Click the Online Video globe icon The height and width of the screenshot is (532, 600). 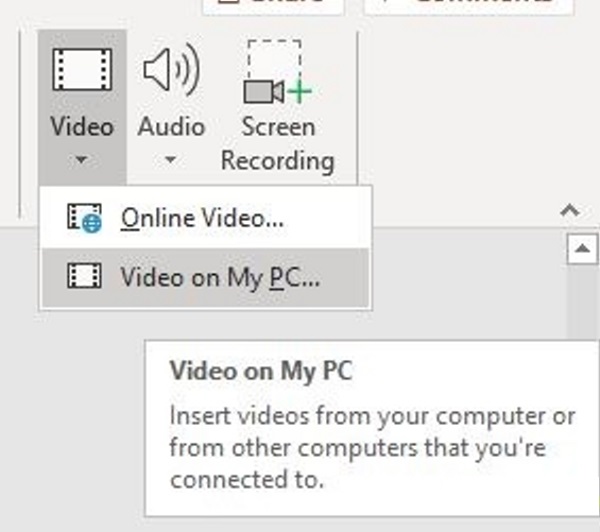pos(85,217)
